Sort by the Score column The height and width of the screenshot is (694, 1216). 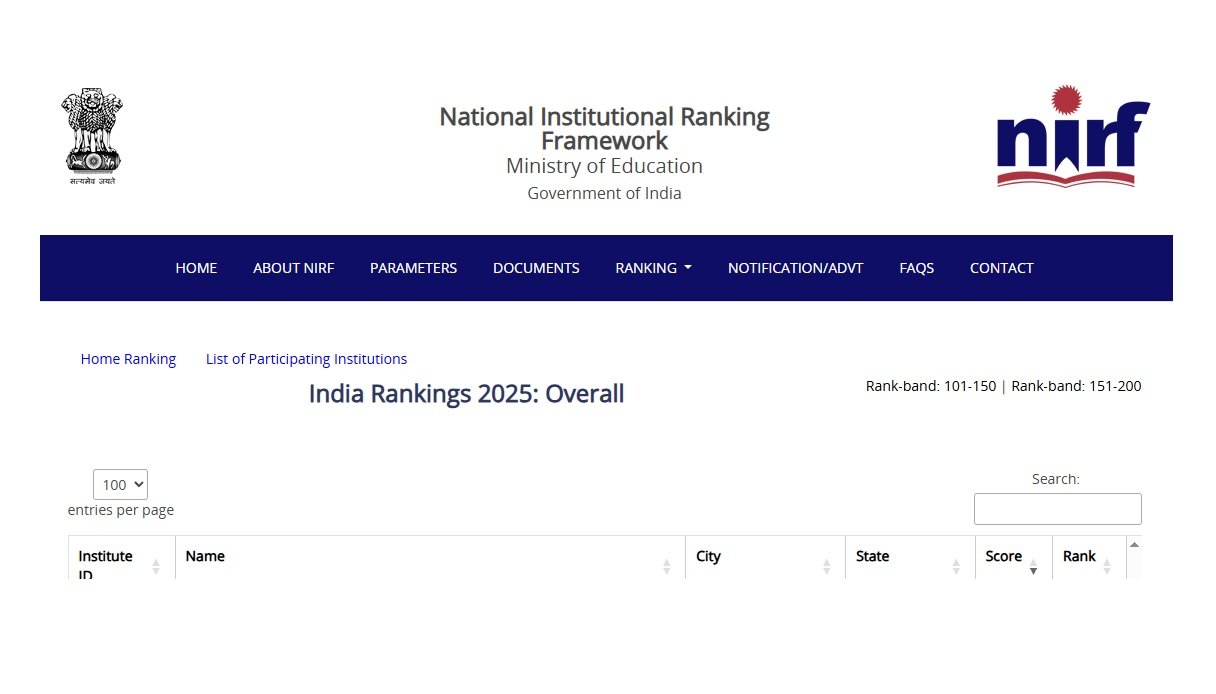[x=1034, y=564]
